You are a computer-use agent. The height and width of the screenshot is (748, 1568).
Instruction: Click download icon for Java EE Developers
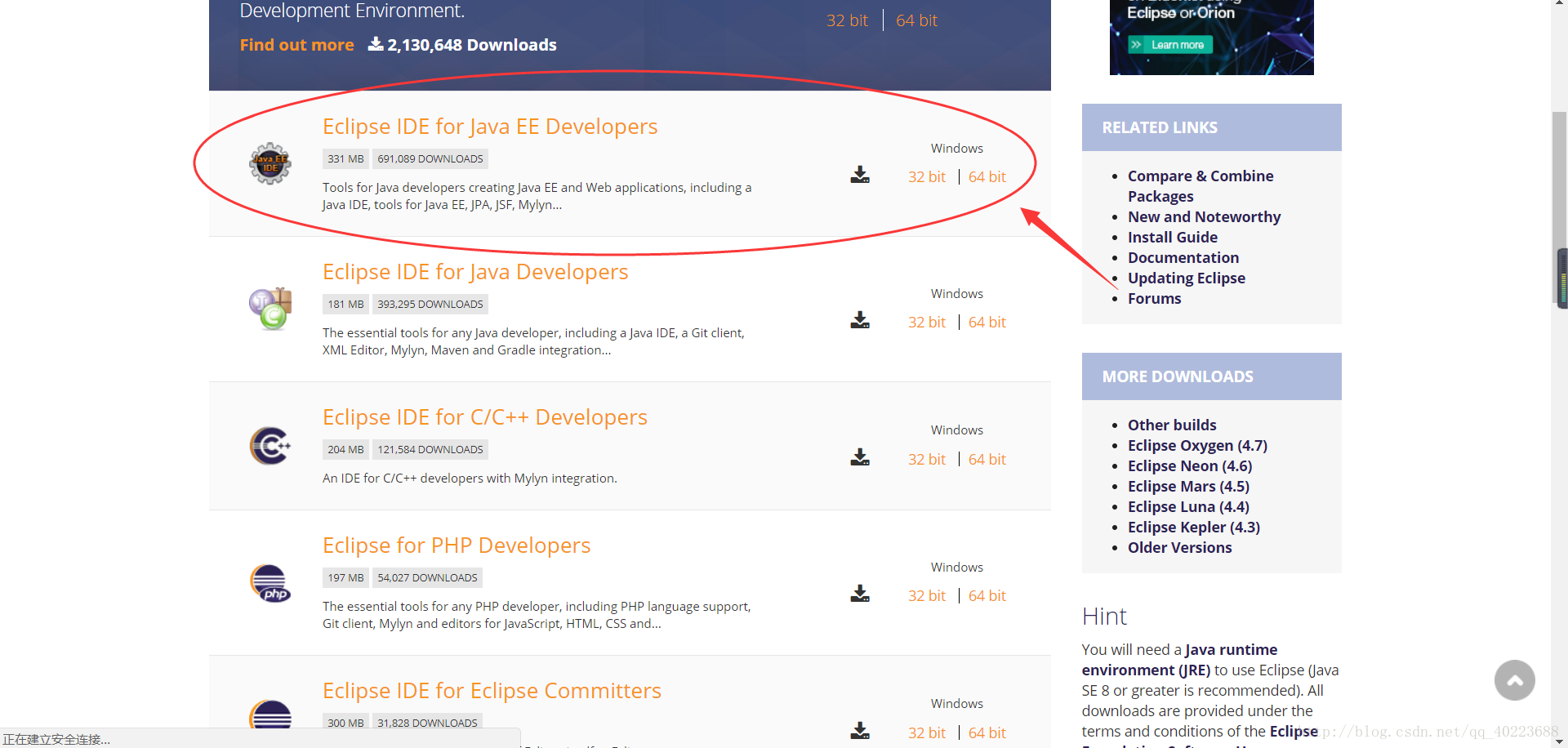(860, 175)
